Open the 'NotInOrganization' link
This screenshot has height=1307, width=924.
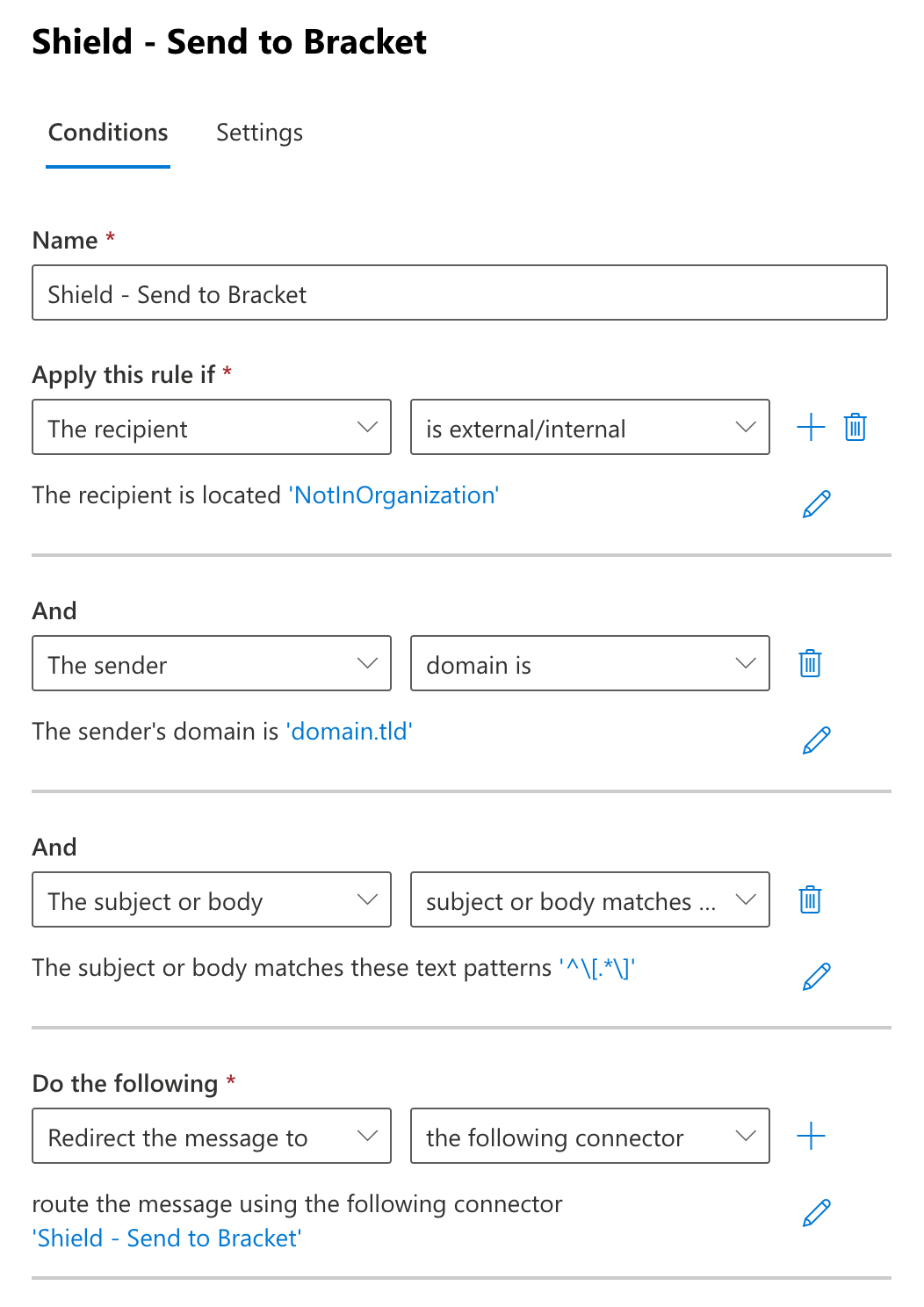pos(394,495)
